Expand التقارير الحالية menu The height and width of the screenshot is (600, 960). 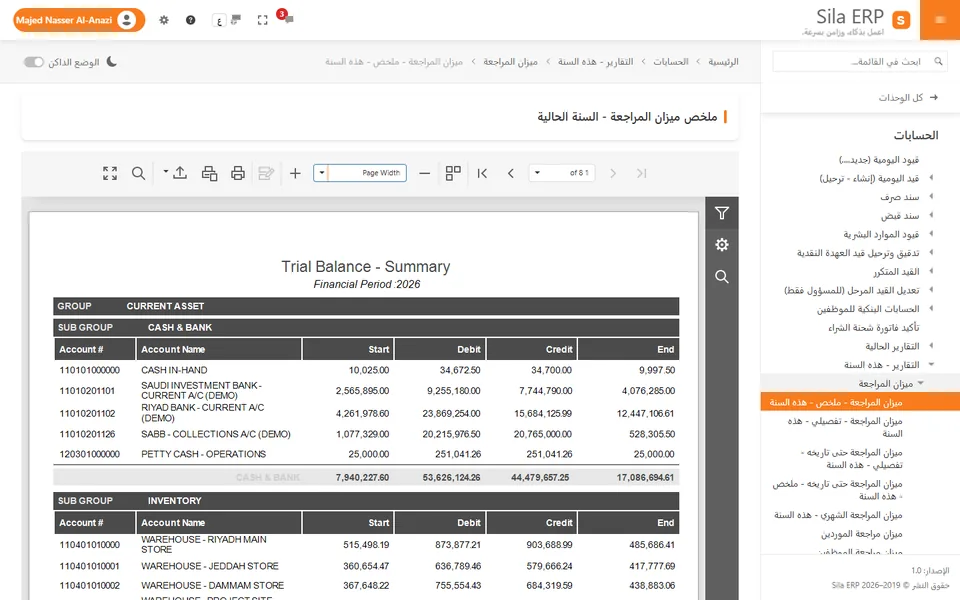click(892, 346)
